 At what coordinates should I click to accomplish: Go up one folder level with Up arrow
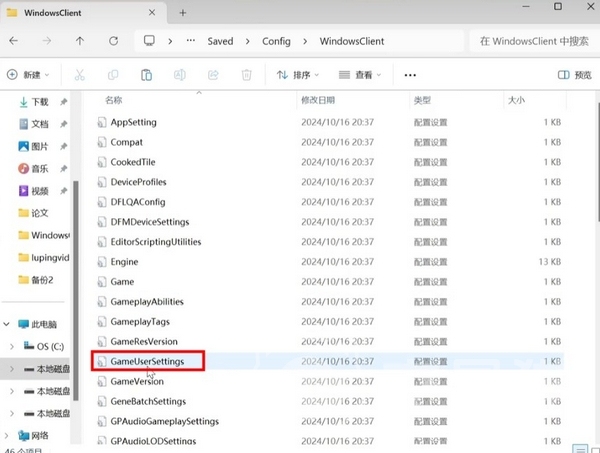(80, 42)
